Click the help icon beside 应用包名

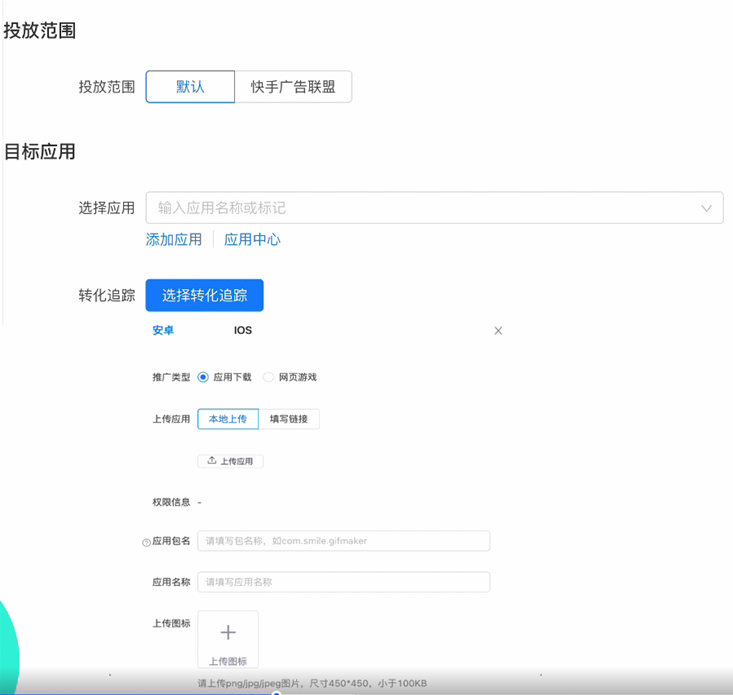(146, 542)
